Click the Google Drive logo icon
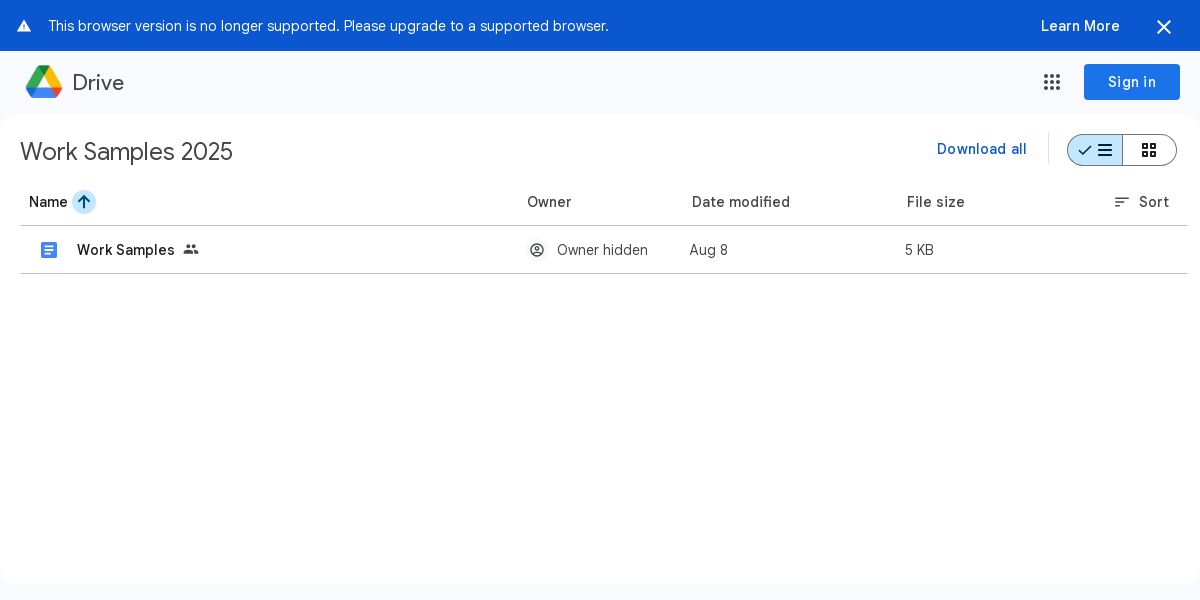 tap(44, 82)
